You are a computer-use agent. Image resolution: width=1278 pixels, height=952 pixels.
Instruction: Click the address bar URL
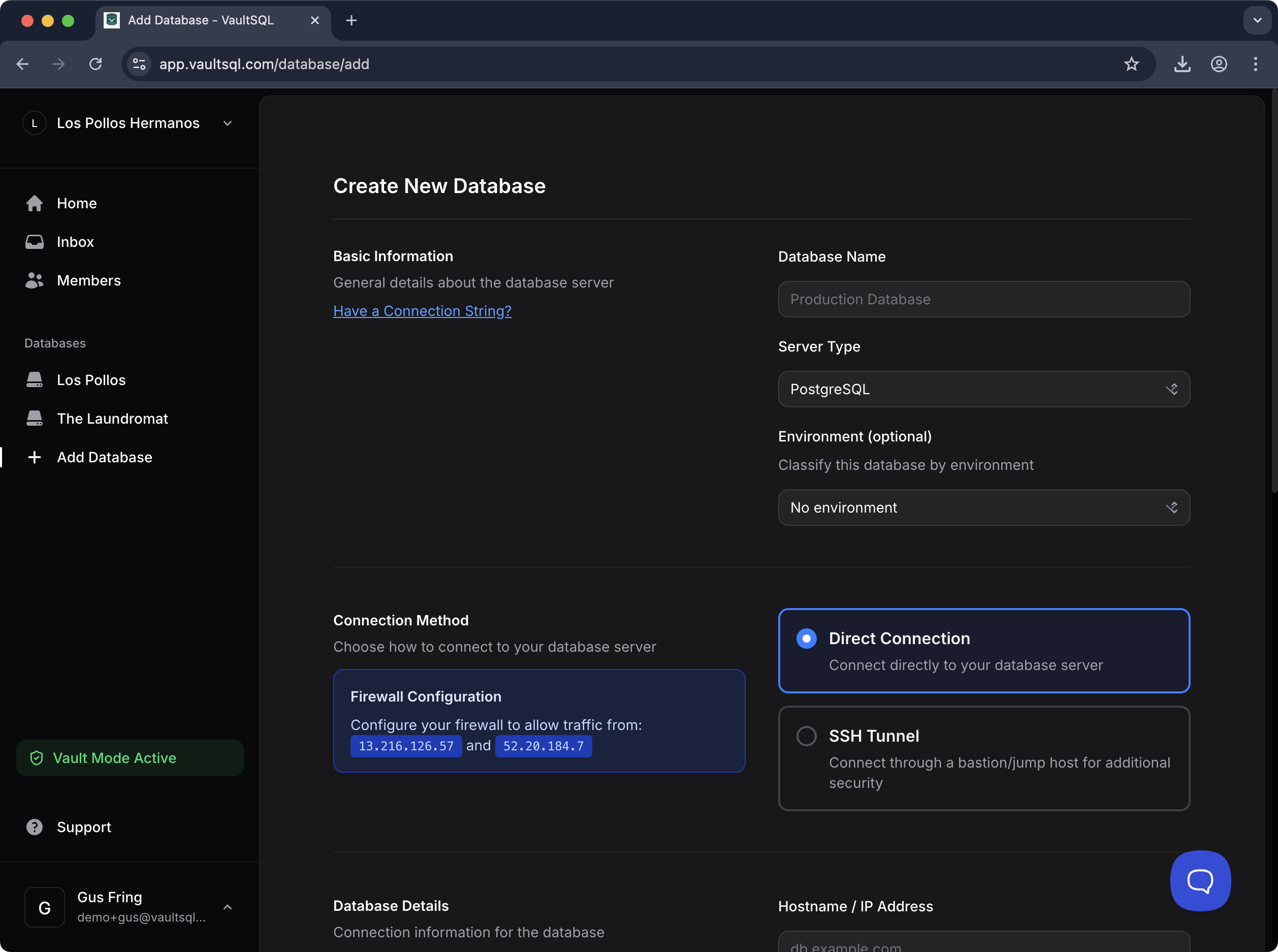point(265,64)
